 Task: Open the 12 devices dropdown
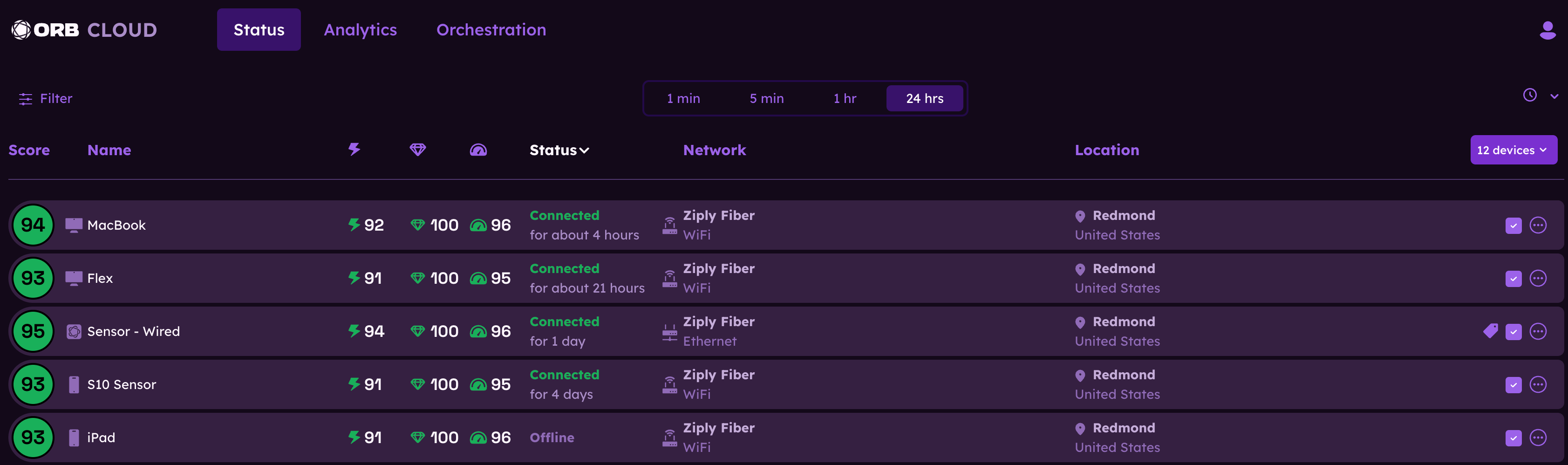[1514, 150]
